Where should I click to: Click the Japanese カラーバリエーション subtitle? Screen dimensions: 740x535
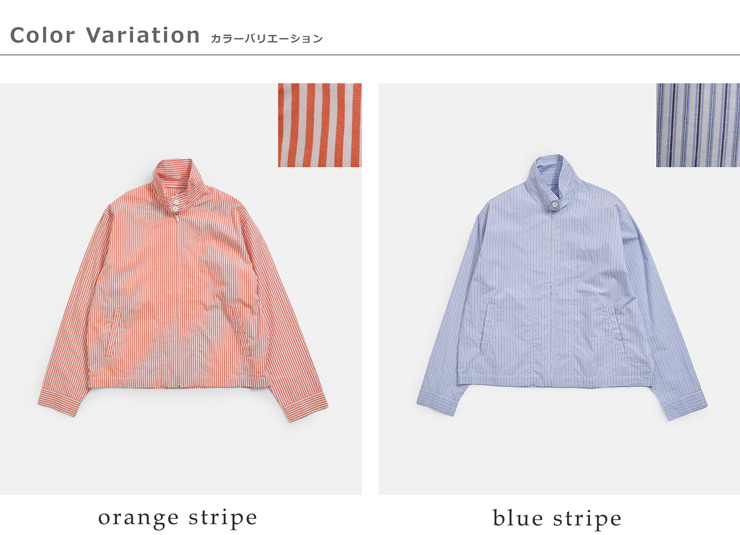coord(267,38)
